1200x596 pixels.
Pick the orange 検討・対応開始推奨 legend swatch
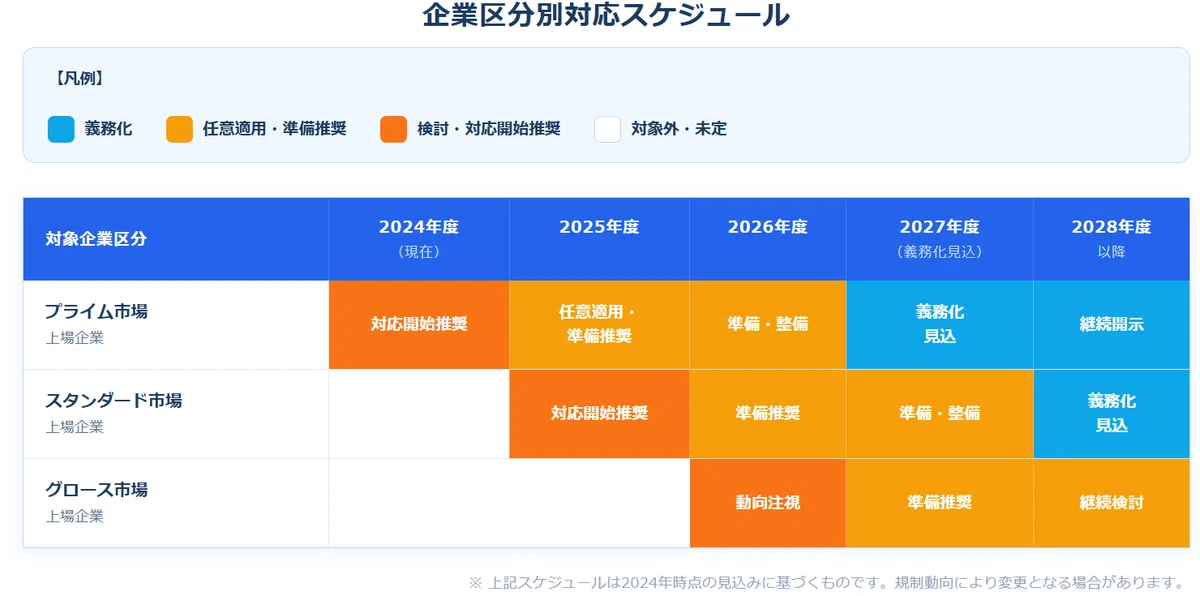coord(394,129)
